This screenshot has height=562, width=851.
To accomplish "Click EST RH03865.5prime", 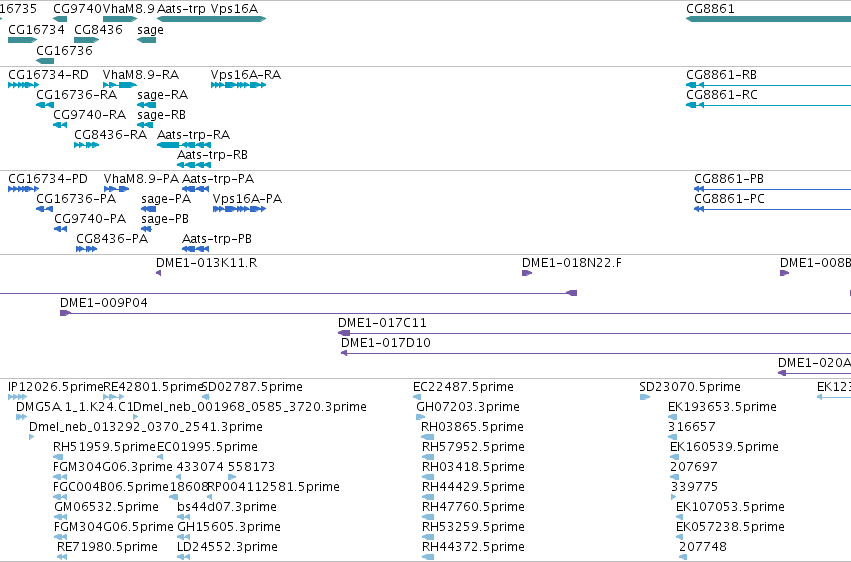I will click(x=428, y=437).
